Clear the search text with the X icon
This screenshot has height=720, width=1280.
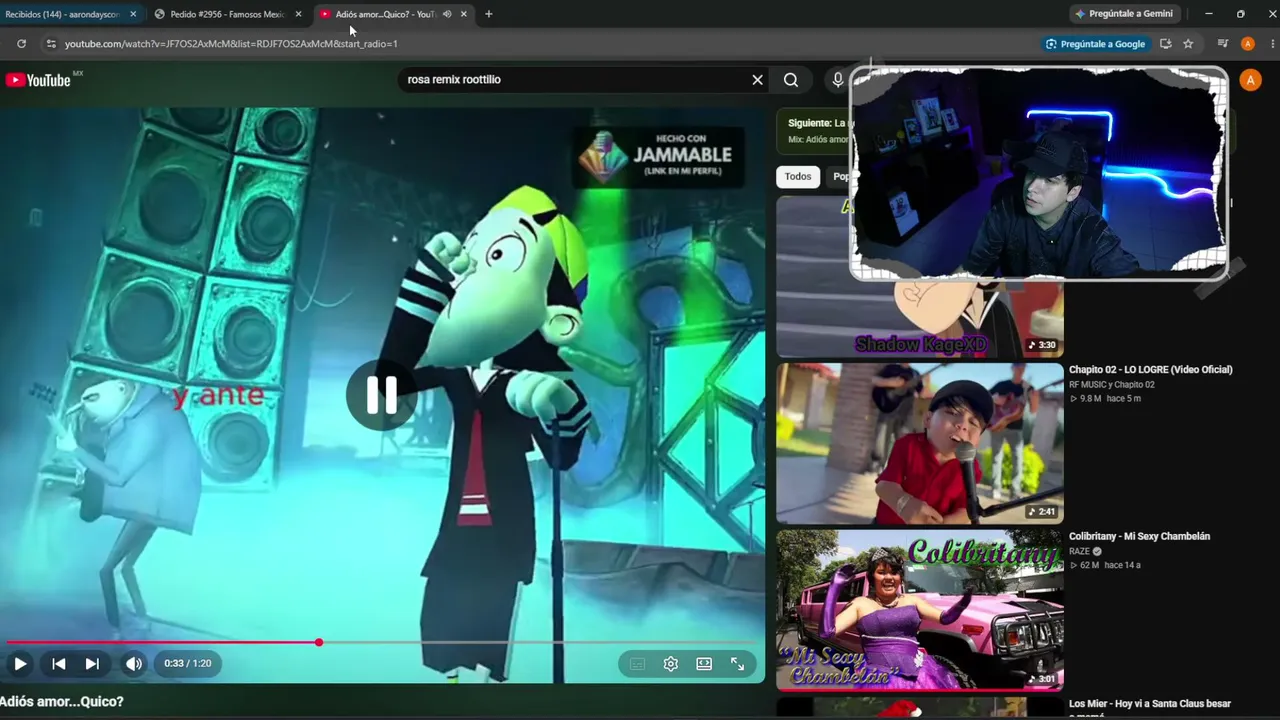coord(757,80)
